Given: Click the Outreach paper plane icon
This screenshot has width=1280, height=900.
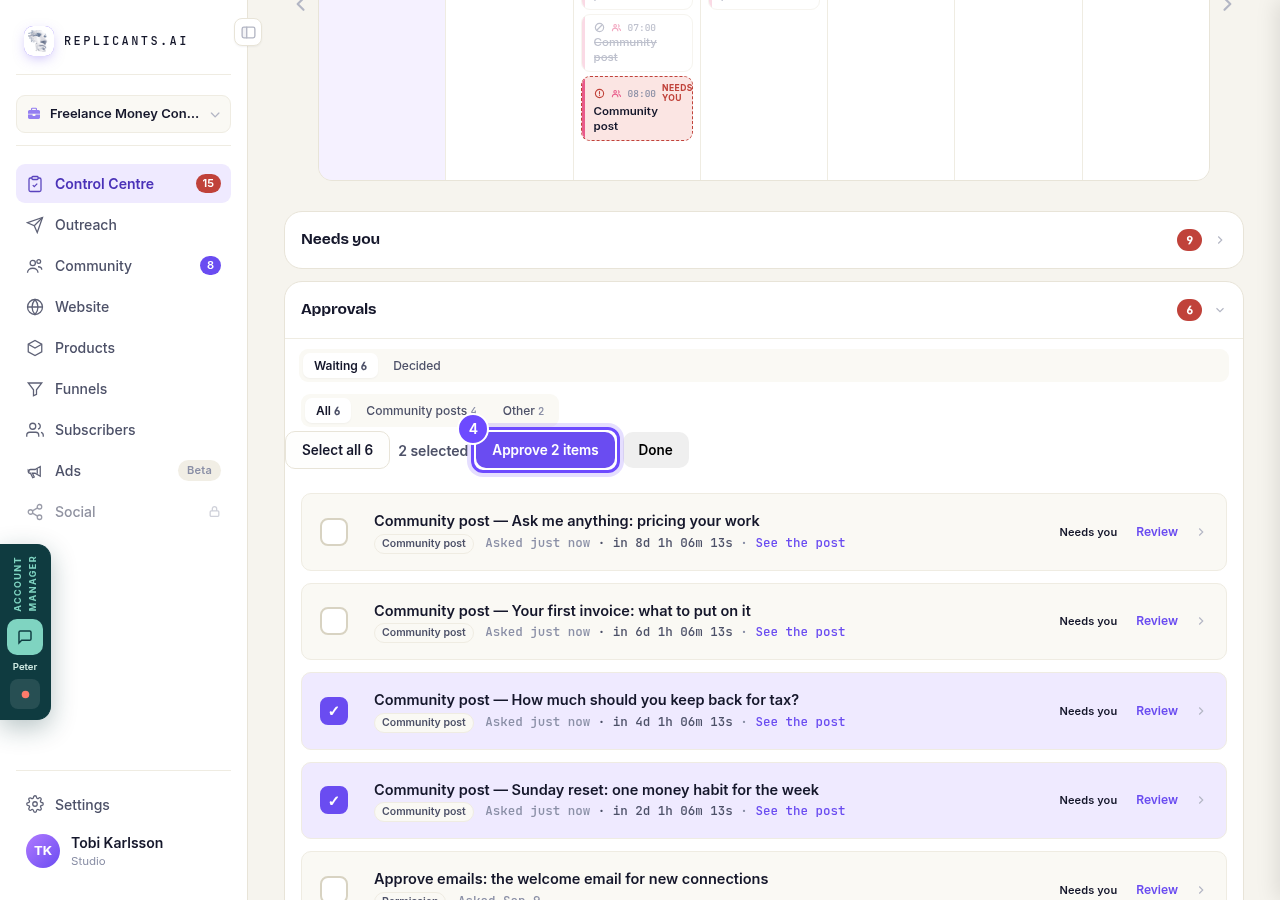Looking at the screenshot, I should pos(35,225).
